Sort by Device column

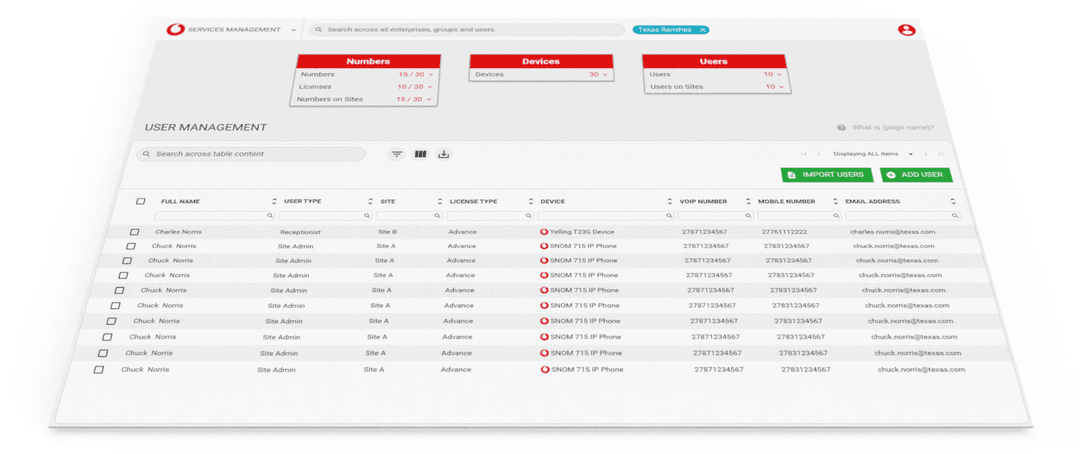(669, 201)
